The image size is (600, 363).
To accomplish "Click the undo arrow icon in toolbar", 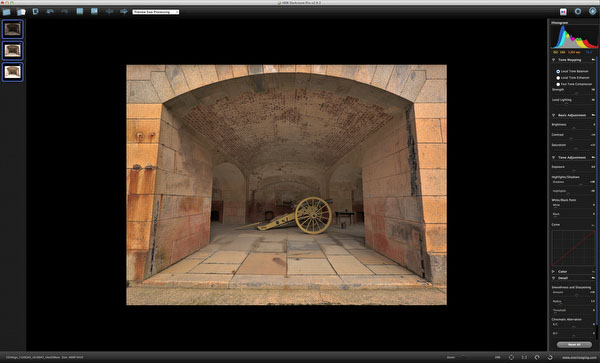I will [50, 11].
